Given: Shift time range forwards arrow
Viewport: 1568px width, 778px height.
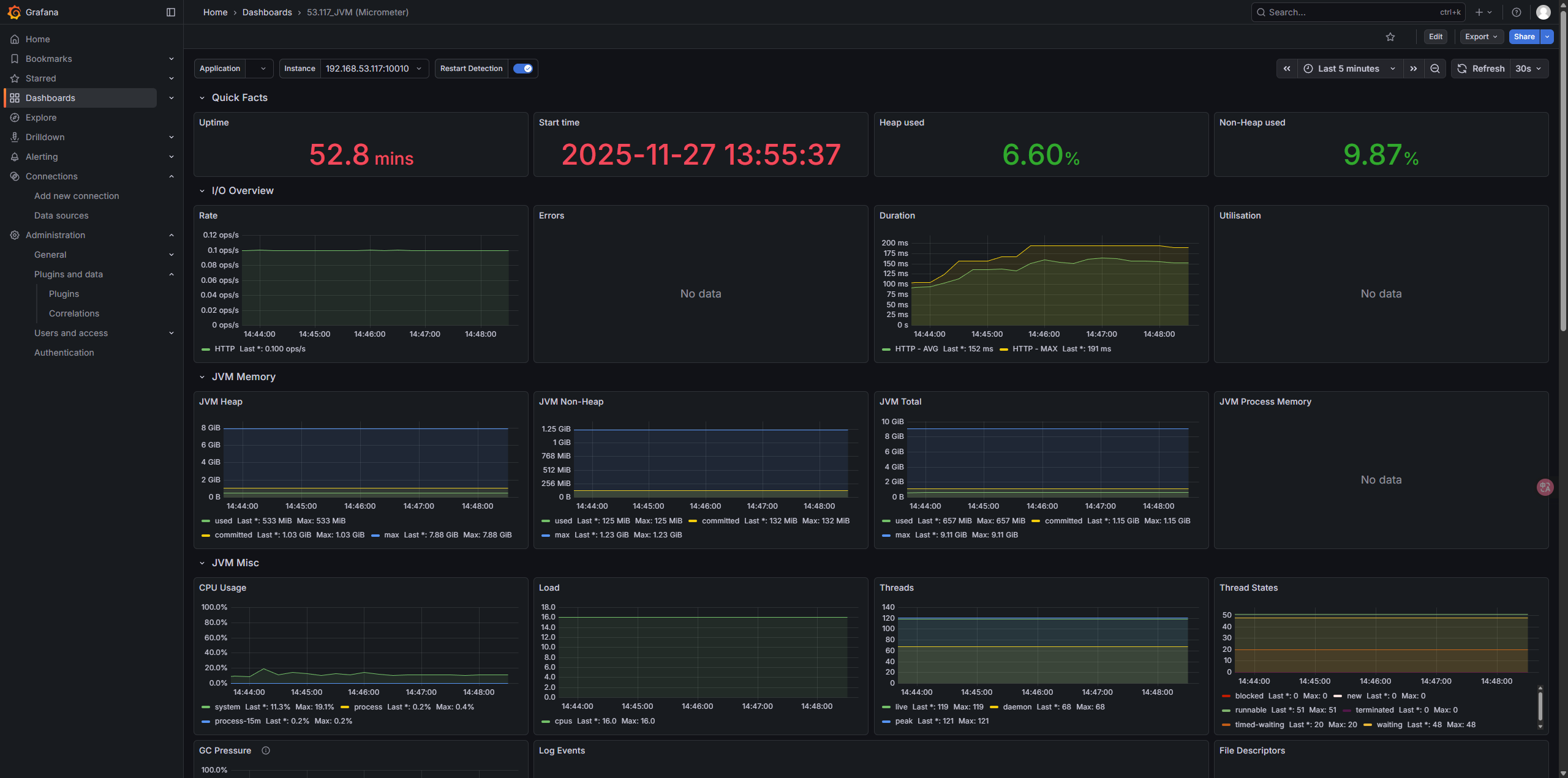Looking at the screenshot, I should pyautogui.click(x=1414, y=69).
